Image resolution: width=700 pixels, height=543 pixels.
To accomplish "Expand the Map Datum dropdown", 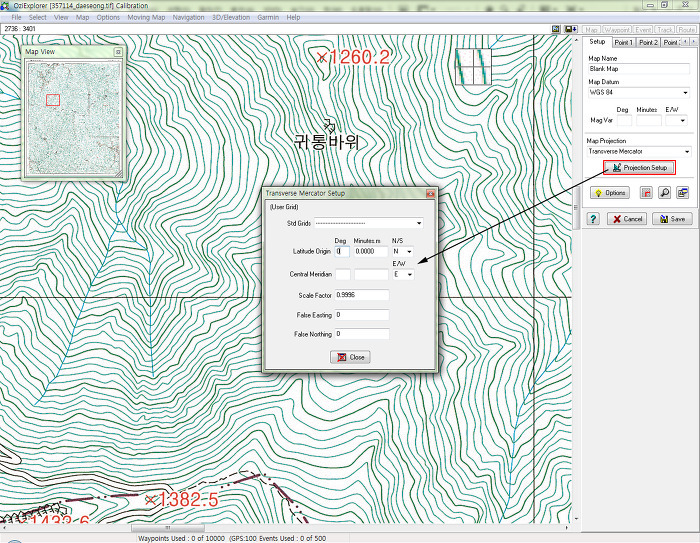I will coord(685,93).
